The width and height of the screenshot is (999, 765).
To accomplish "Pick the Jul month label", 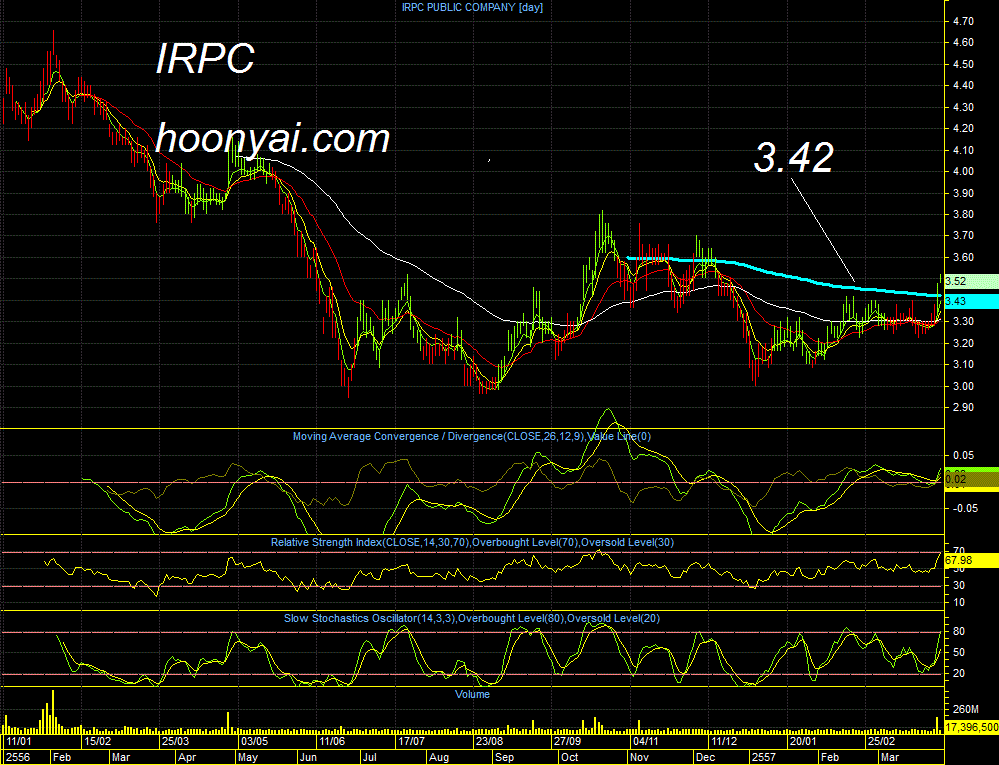I will tap(369, 757).
